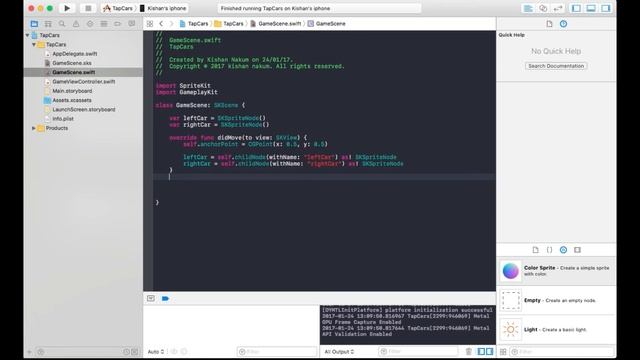The height and width of the screenshot is (360, 640).
Task: Collapse the TapCars project root
Action: click(28, 35)
